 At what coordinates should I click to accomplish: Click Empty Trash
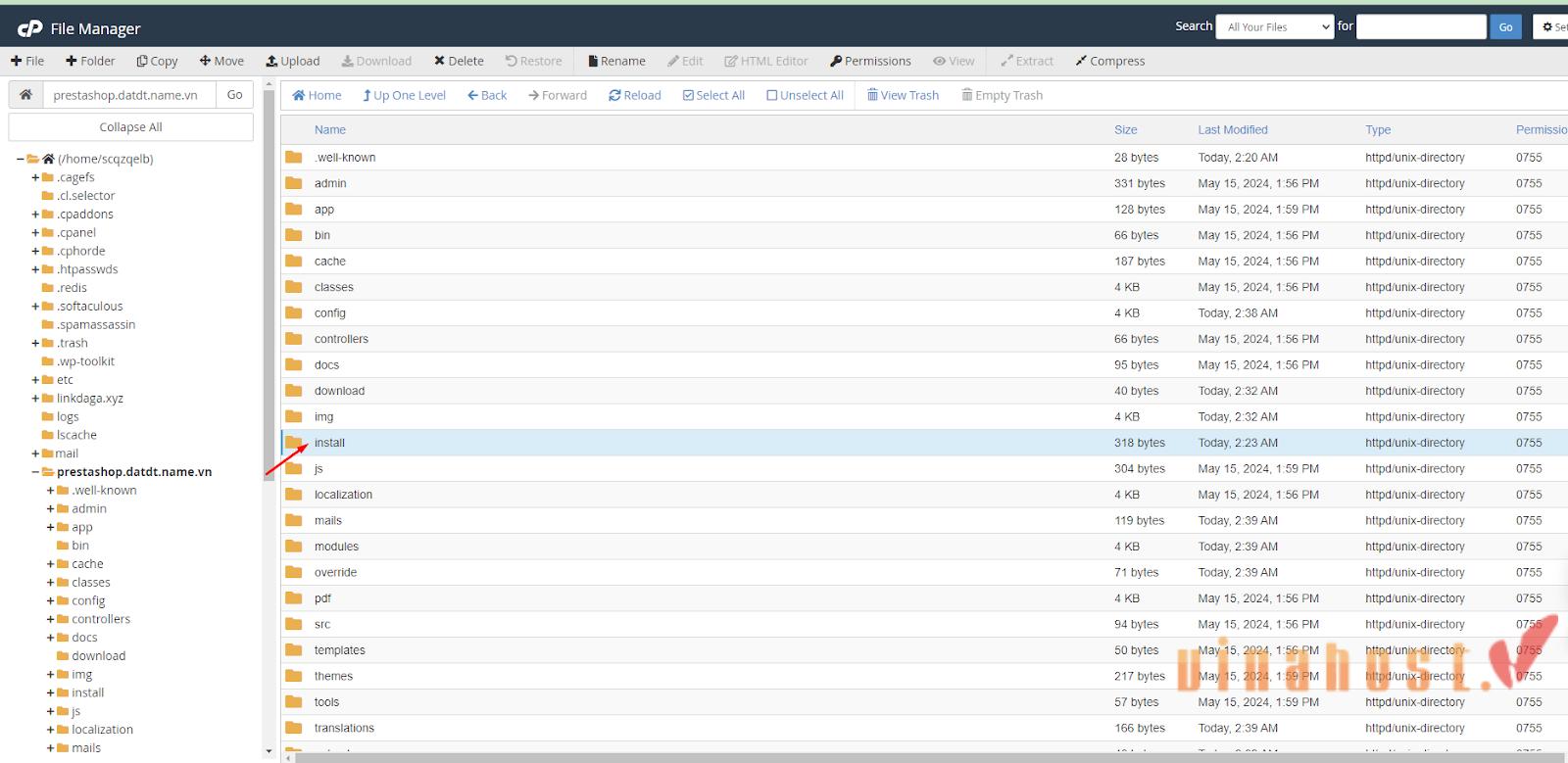click(x=1002, y=95)
